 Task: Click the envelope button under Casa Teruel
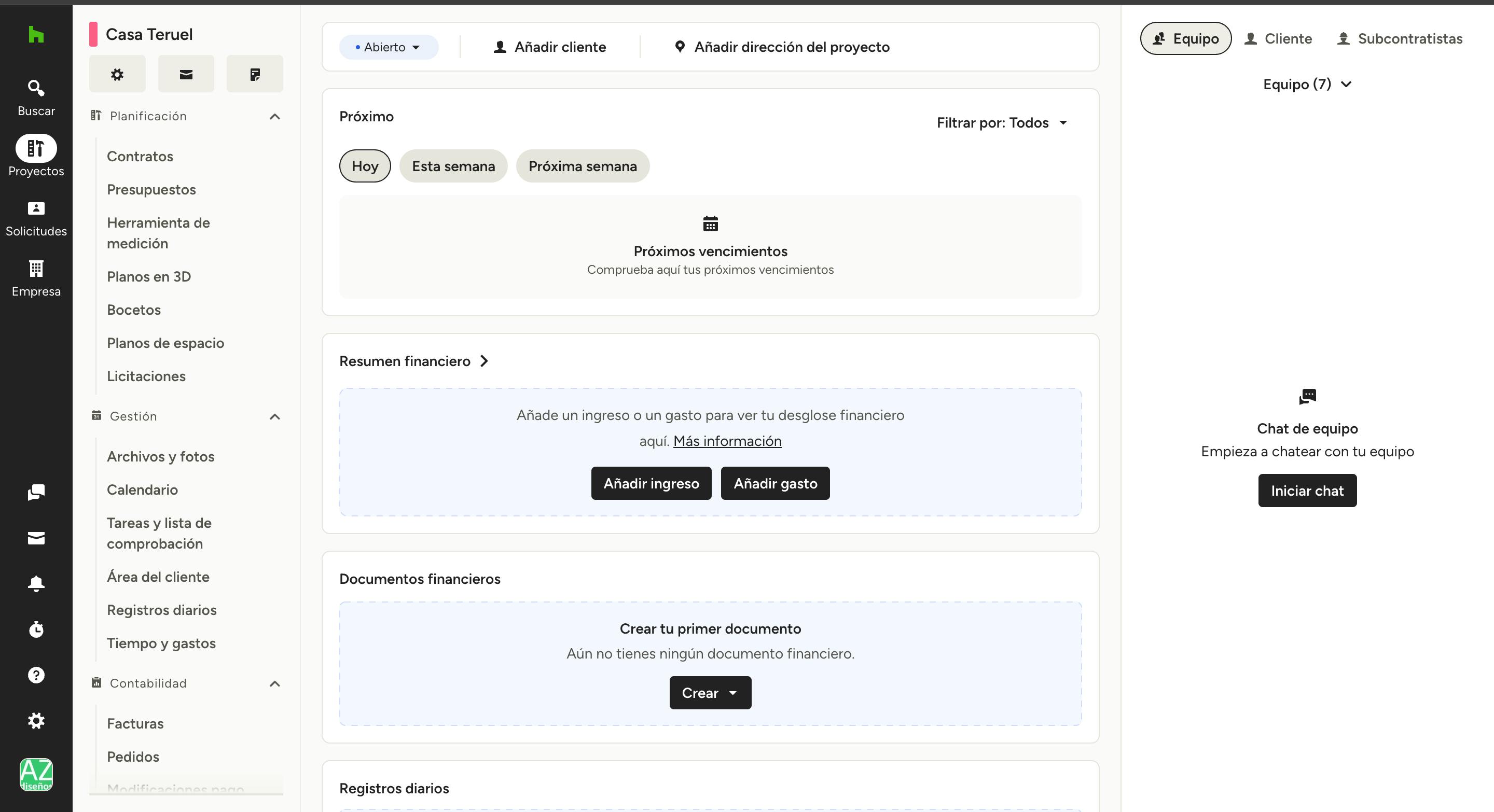[x=186, y=74]
